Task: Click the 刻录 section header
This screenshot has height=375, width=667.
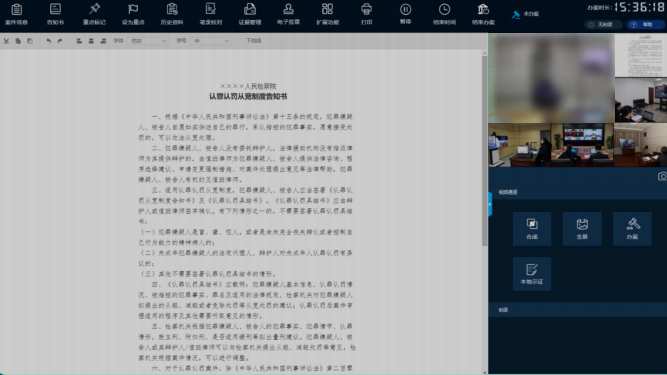Action: 578,310
